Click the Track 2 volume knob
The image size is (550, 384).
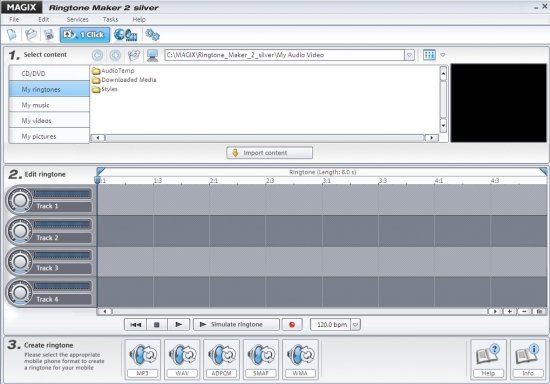point(20,231)
